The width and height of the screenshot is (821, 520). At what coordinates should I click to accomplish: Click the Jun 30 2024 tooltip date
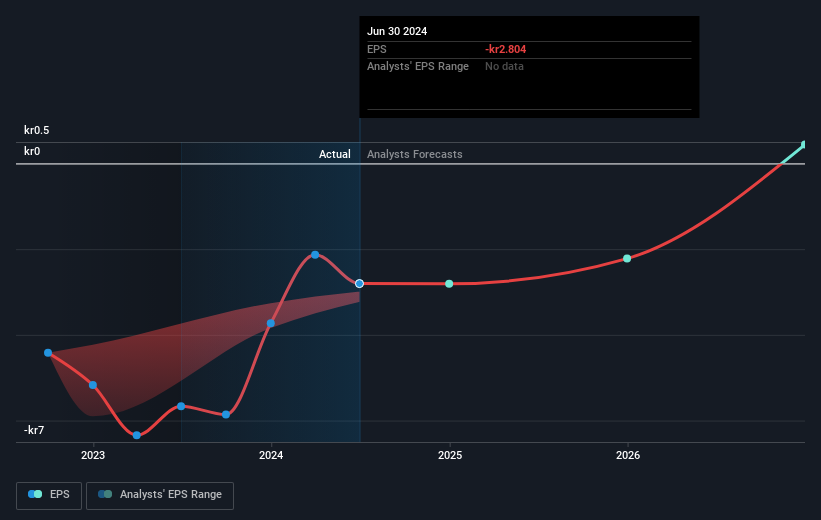coord(397,31)
